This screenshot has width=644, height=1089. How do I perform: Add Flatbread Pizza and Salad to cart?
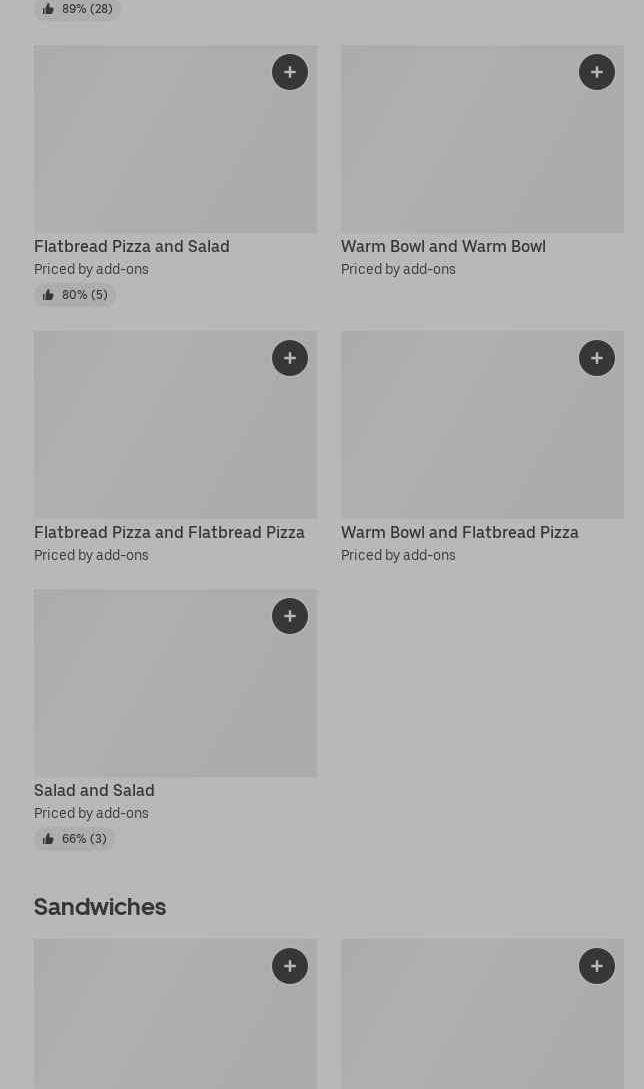290,72
